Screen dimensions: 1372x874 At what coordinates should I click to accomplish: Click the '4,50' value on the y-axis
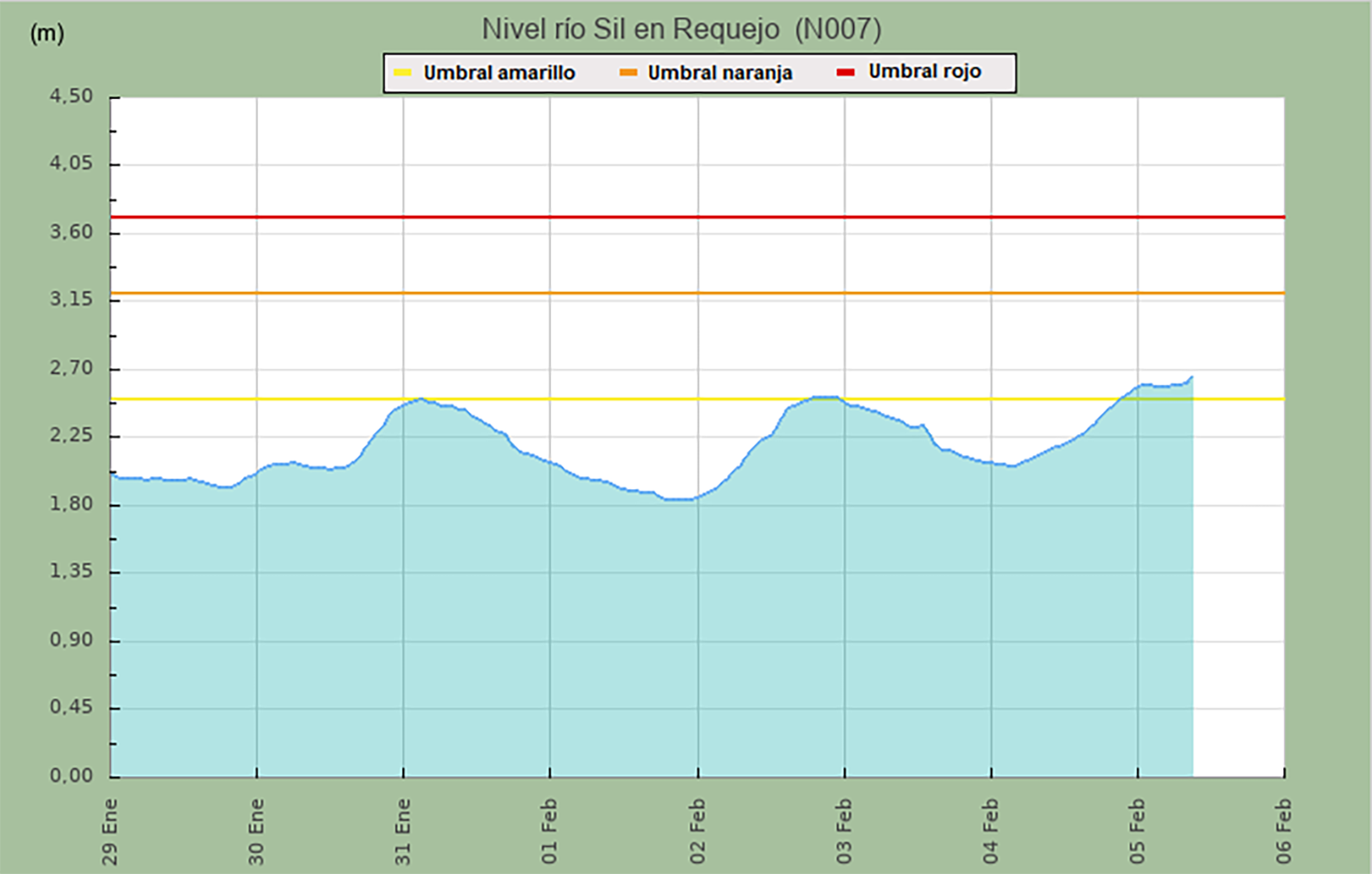[x=71, y=96]
